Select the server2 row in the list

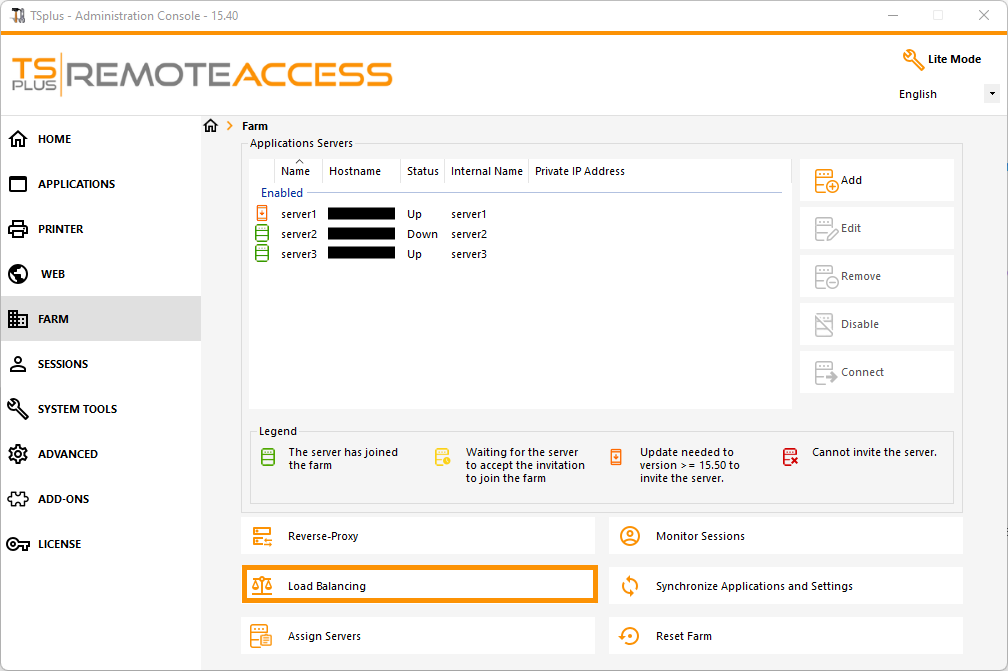click(299, 233)
